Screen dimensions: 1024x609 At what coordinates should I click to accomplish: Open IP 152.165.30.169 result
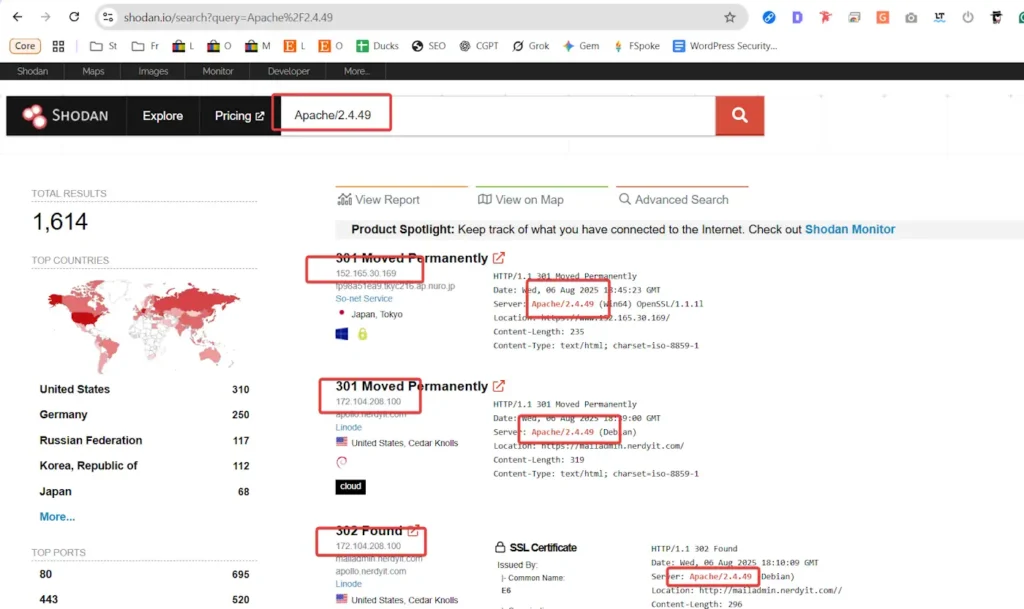(366, 273)
